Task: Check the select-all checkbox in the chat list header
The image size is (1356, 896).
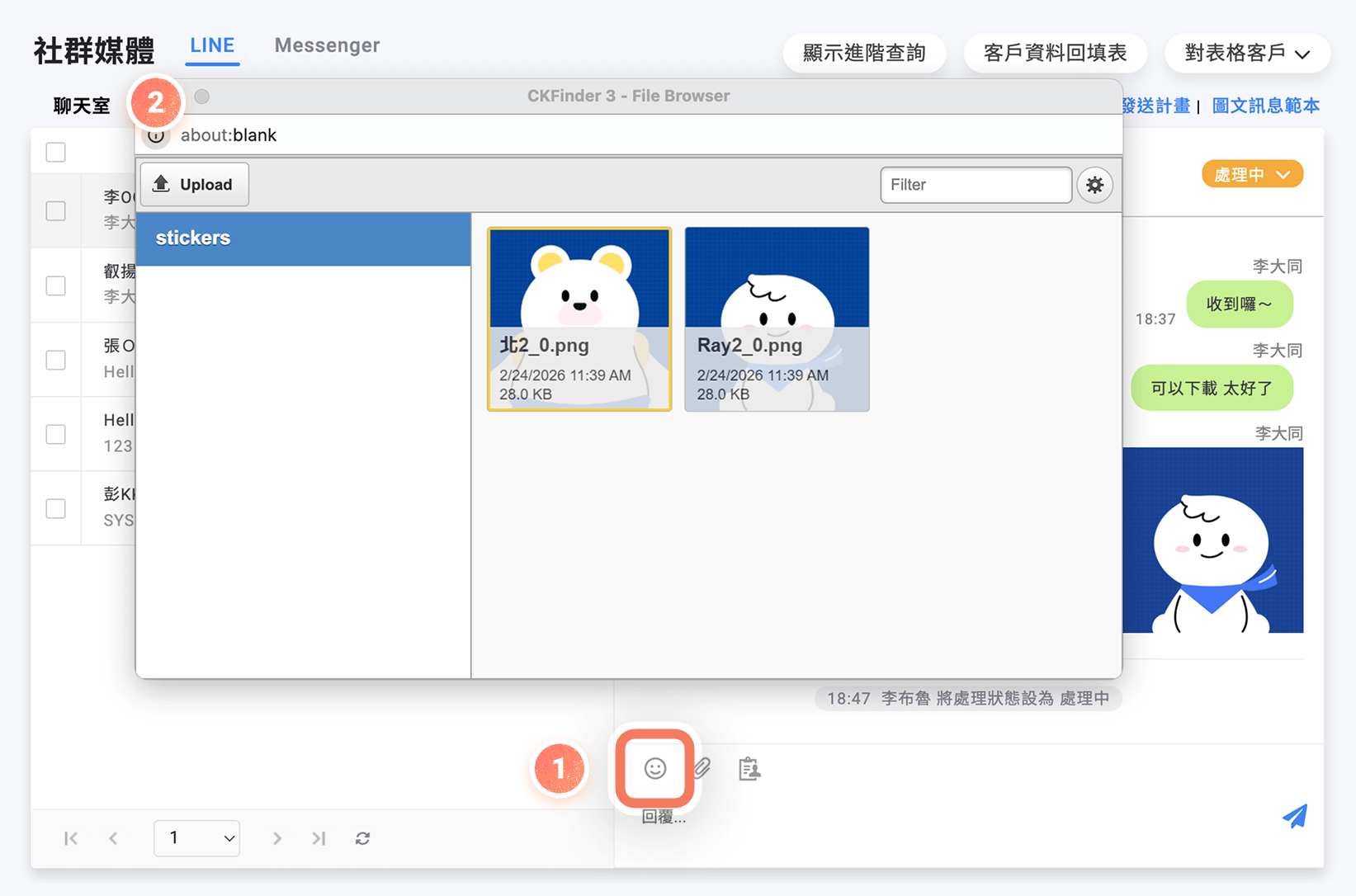Action: tap(55, 151)
